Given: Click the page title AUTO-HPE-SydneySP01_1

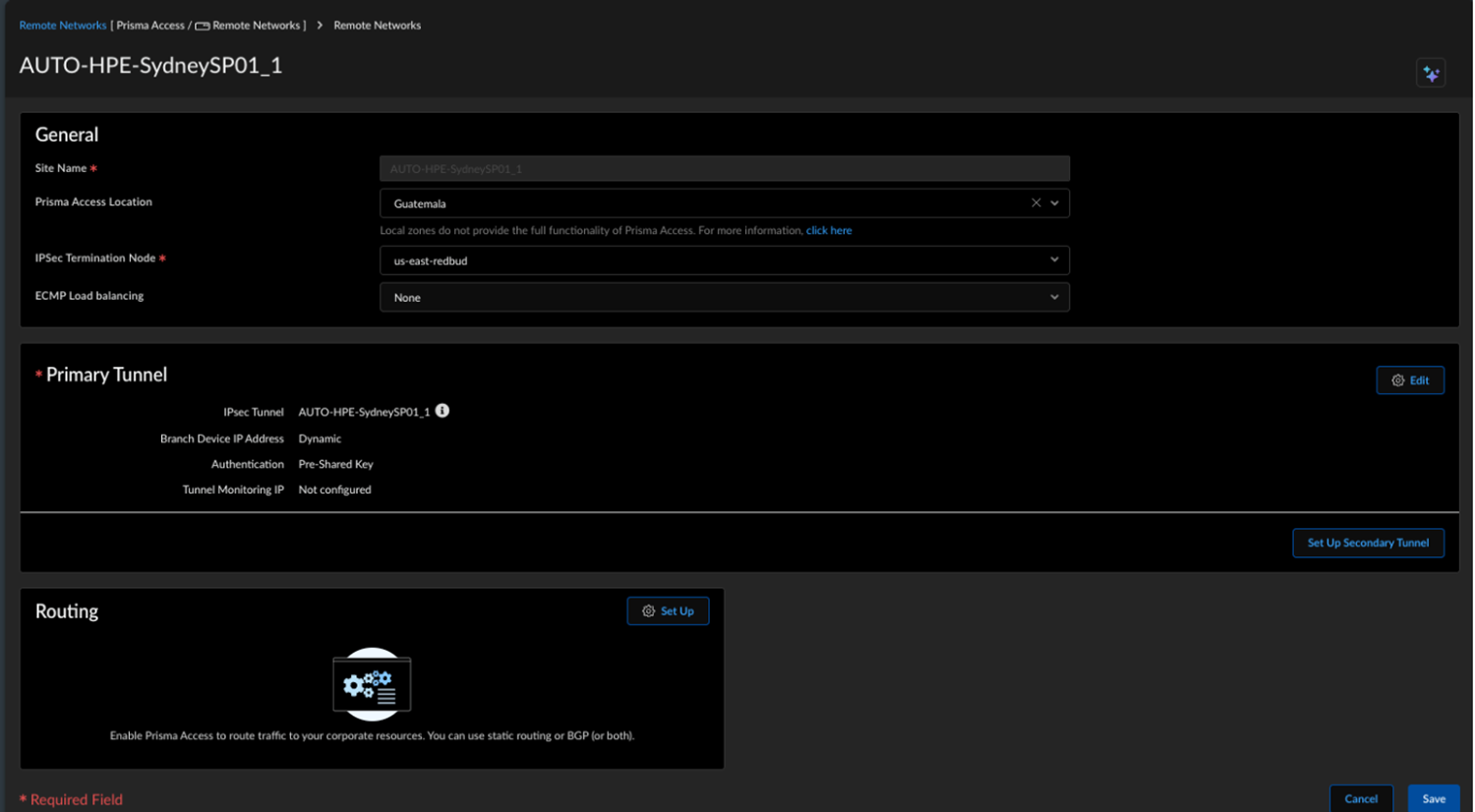Looking at the screenshot, I should (x=150, y=66).
